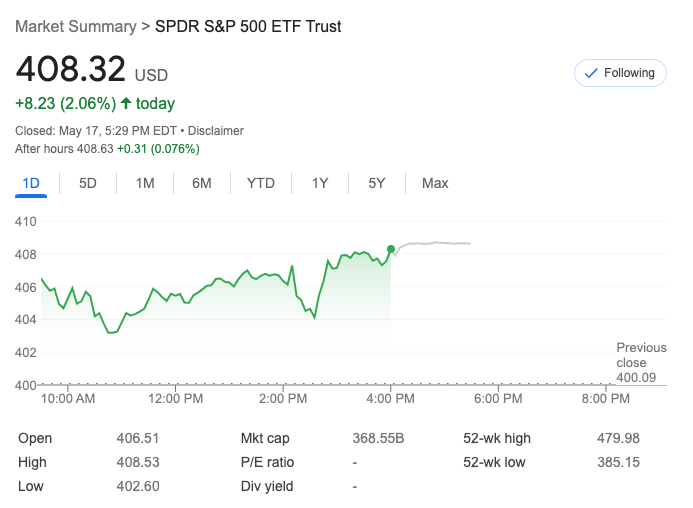Click the SPDR S&P 500 ETF Trust title
This screenshot has width=693, height=508.
click(x=248, y=26)
